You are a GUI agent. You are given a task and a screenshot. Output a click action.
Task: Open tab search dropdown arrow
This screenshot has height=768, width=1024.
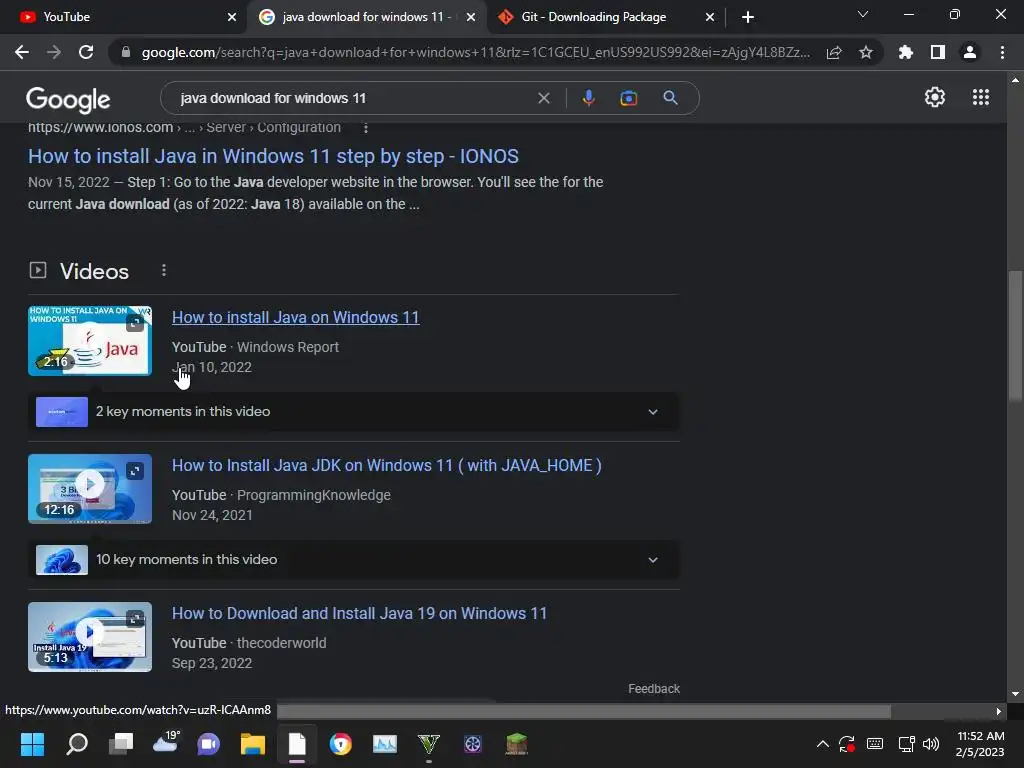(x=863, y=14)
